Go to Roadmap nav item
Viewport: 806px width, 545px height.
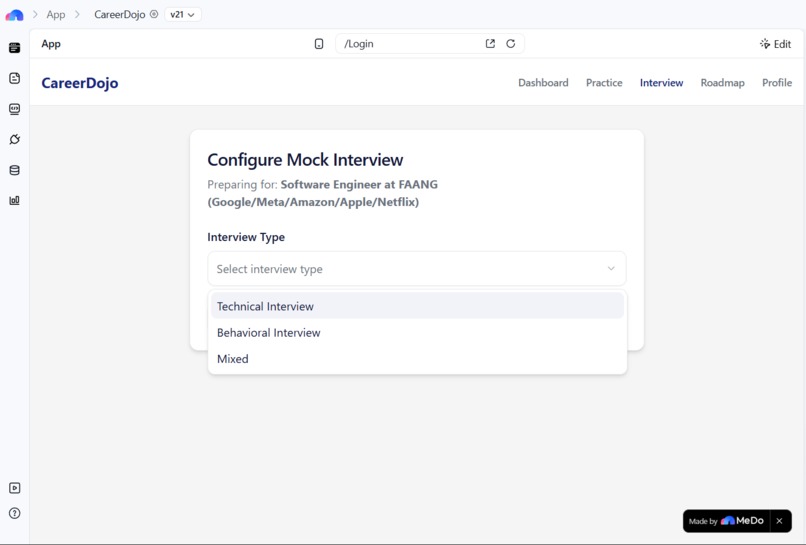click(x=722, y=83)
